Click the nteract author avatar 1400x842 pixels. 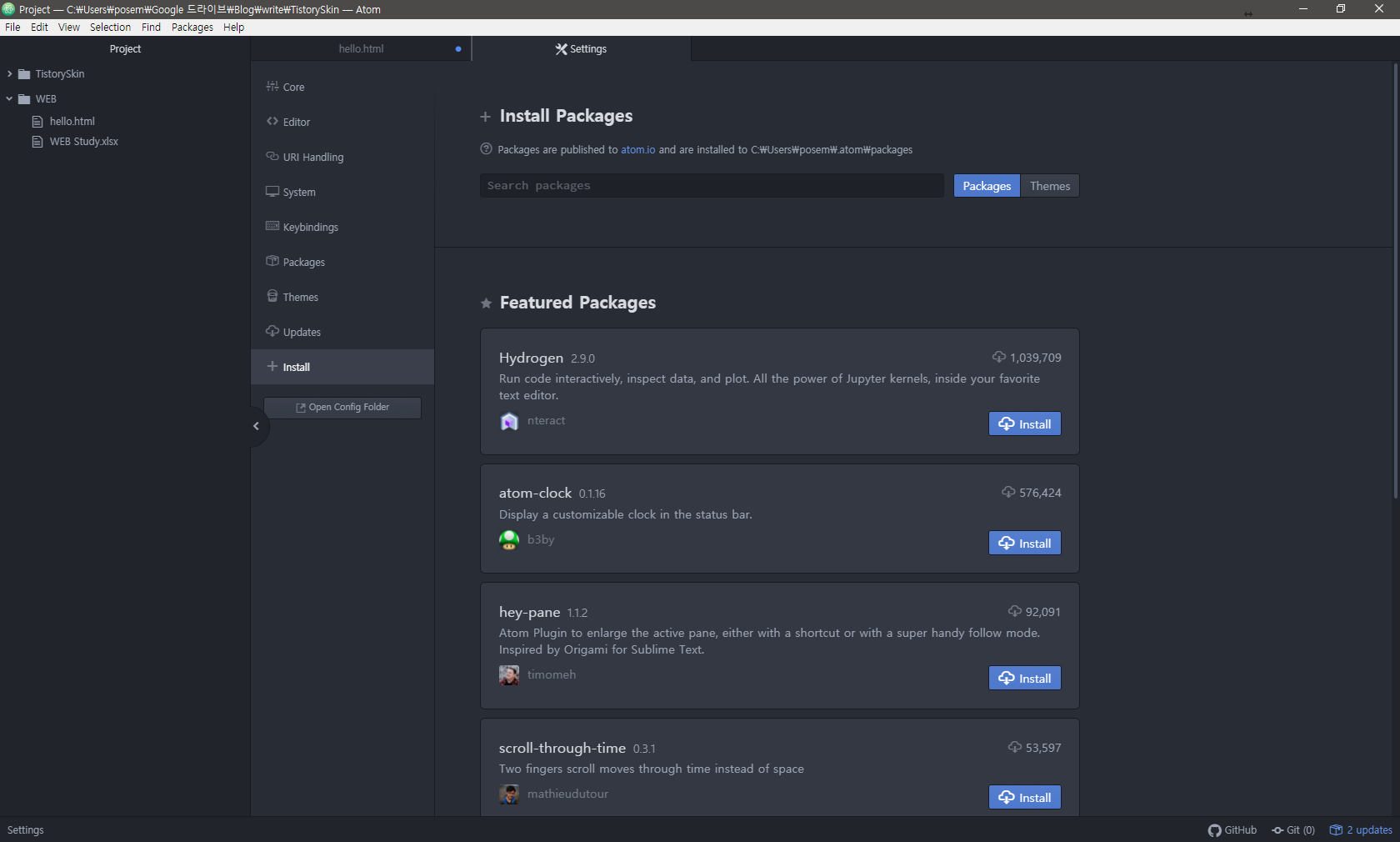509,422
